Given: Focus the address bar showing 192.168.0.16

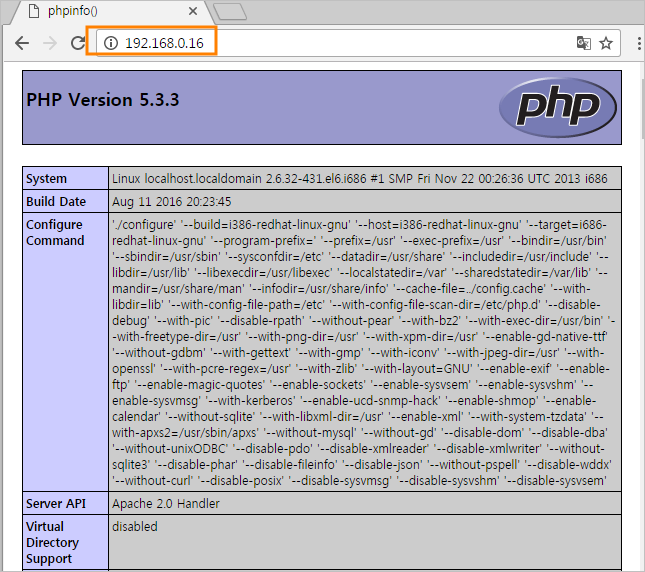Looking at the screenshot, I should (x=358, y=43).
